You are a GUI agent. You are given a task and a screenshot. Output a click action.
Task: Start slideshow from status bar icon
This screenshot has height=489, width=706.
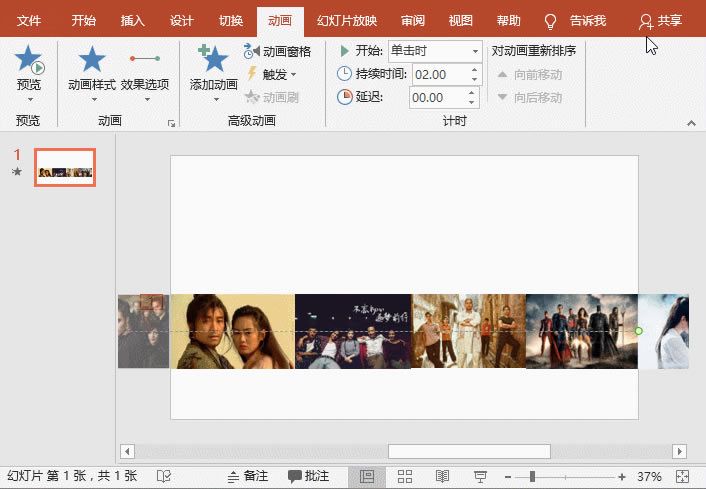(x=480, y=477)
